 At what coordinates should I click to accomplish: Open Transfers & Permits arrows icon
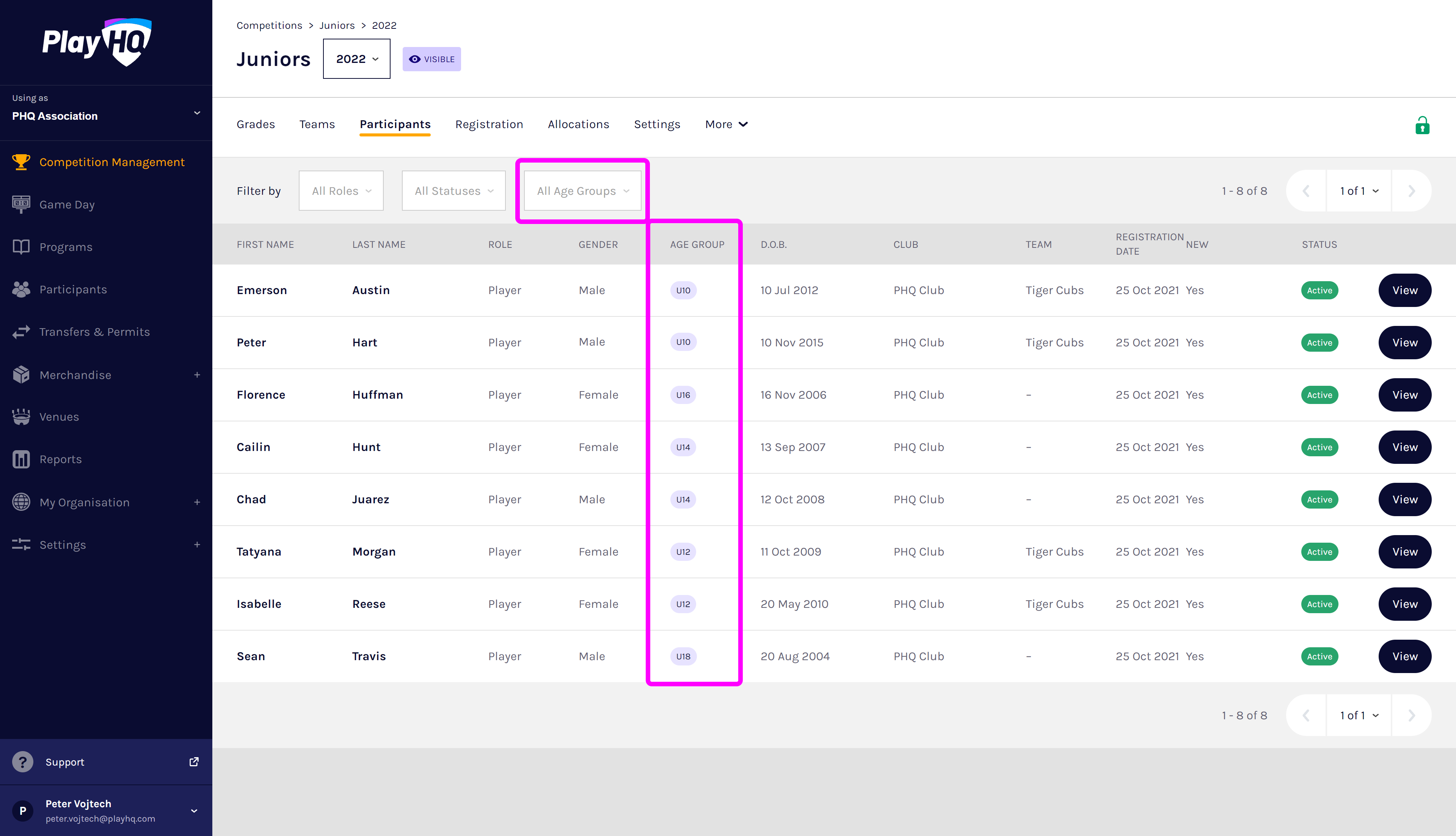pyautogui.click(x=21, y=332)
